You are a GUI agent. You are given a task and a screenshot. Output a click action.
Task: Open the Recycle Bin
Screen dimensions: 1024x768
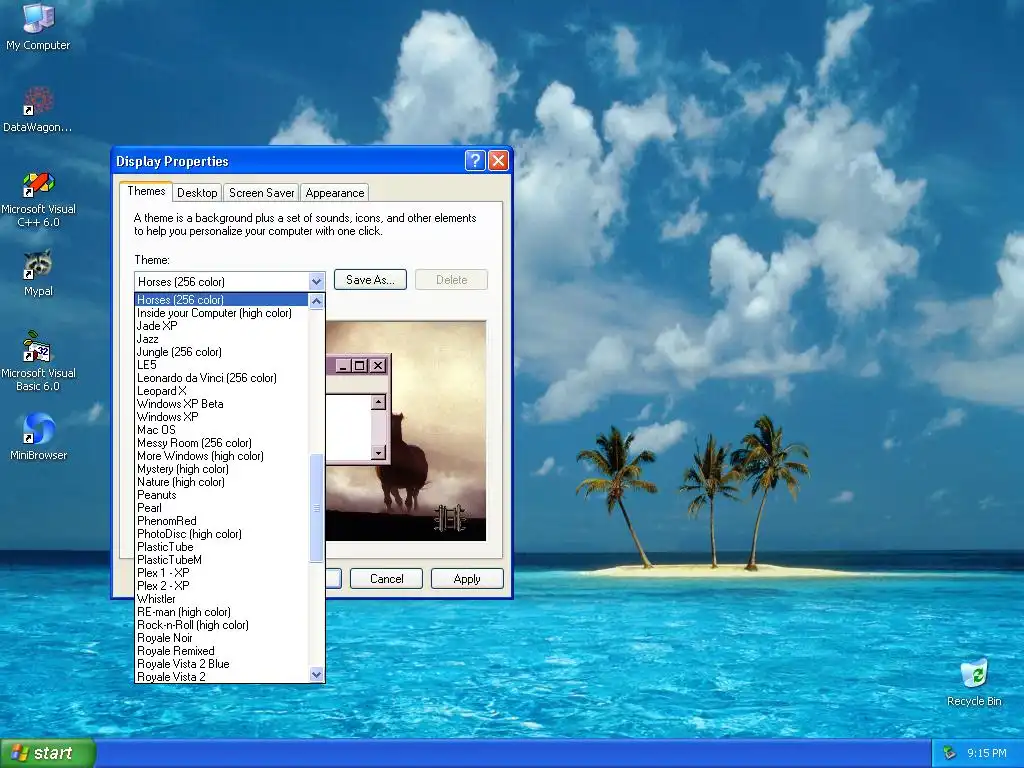974,683
